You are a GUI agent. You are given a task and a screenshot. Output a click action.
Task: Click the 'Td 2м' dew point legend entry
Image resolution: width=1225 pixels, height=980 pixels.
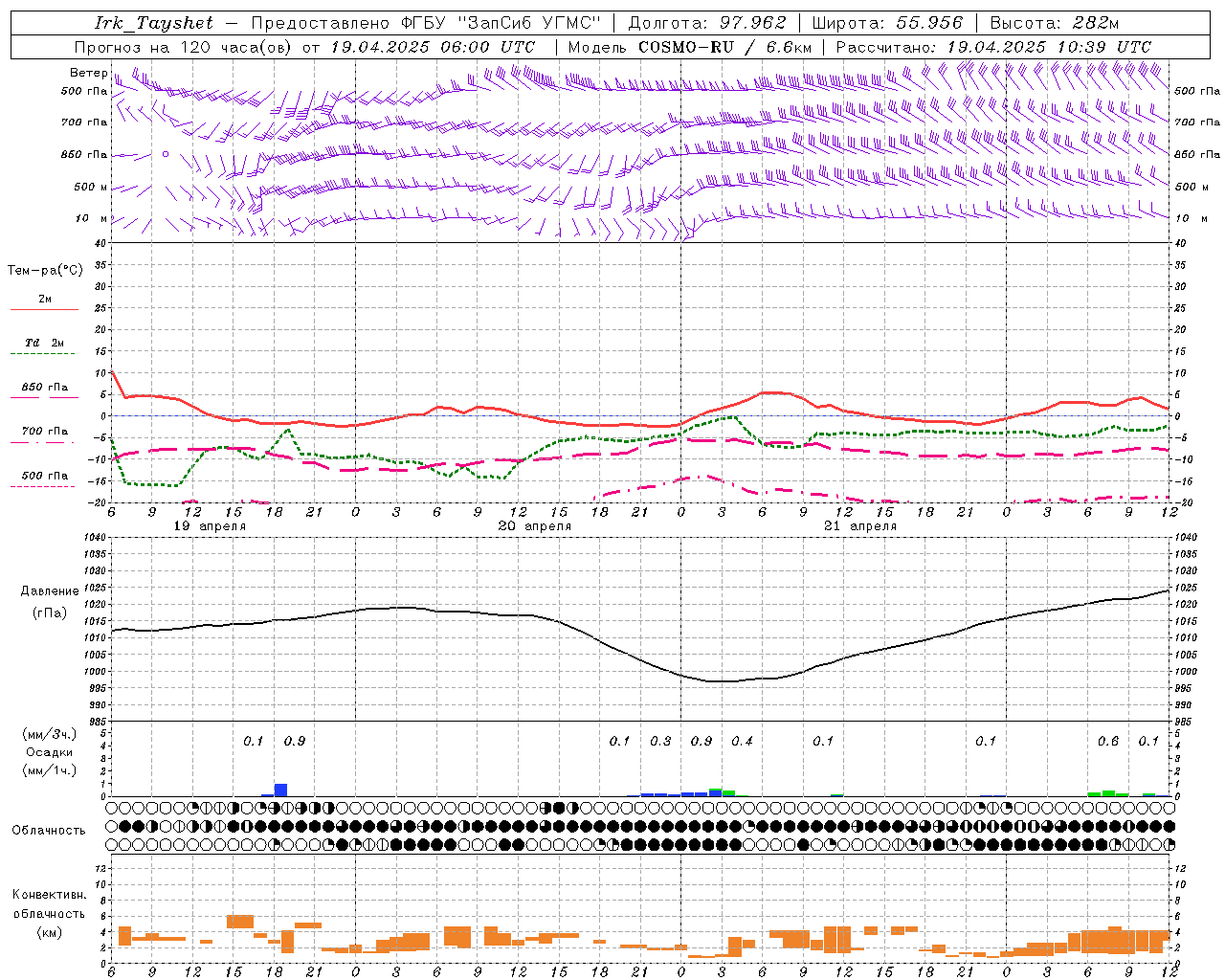tap(44, 343)
